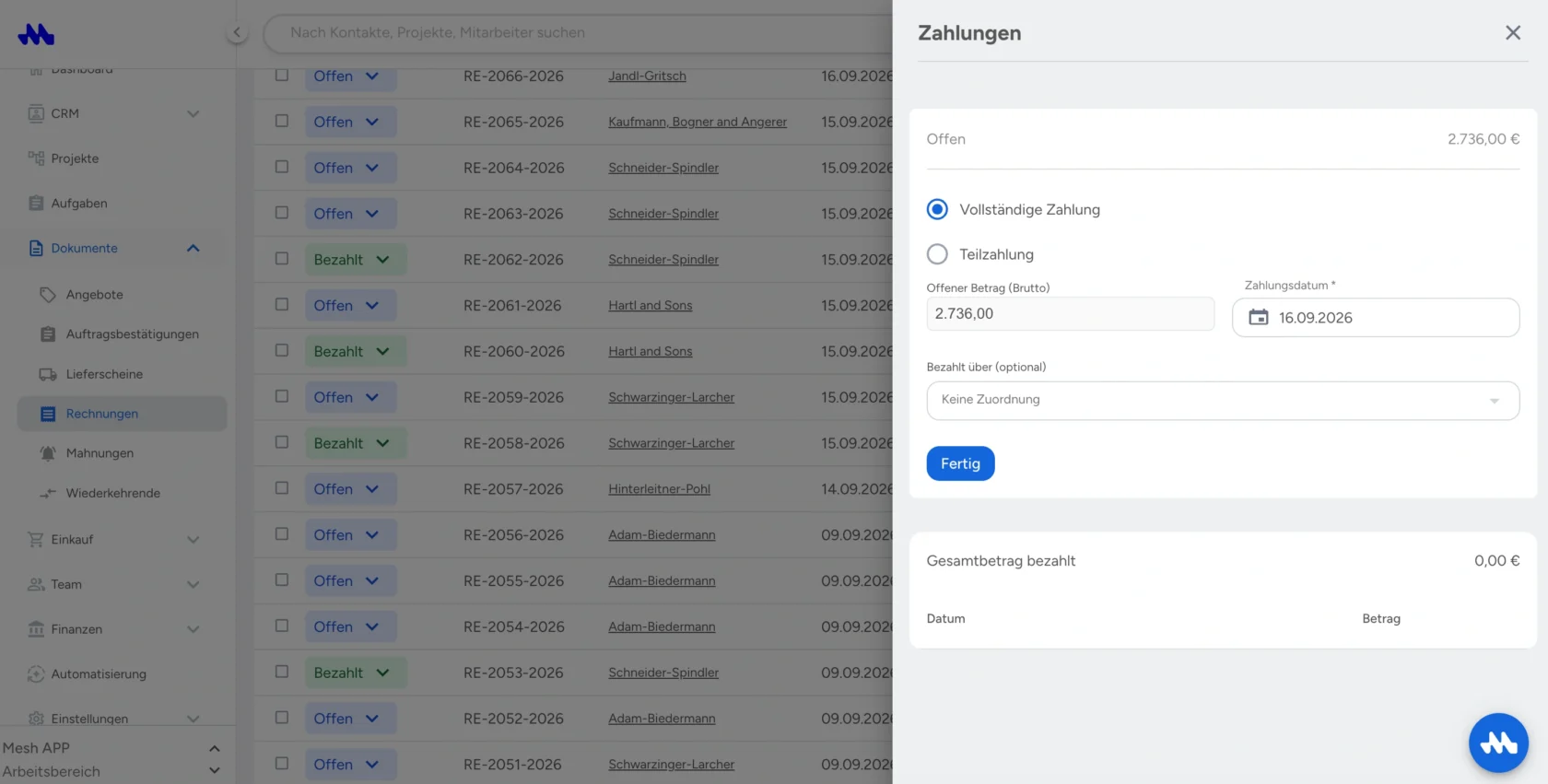The width and height of the screenshot is (1548, 784).
Task: Click the CRM icon in the sidebar
Action: [x=36, y=113]
